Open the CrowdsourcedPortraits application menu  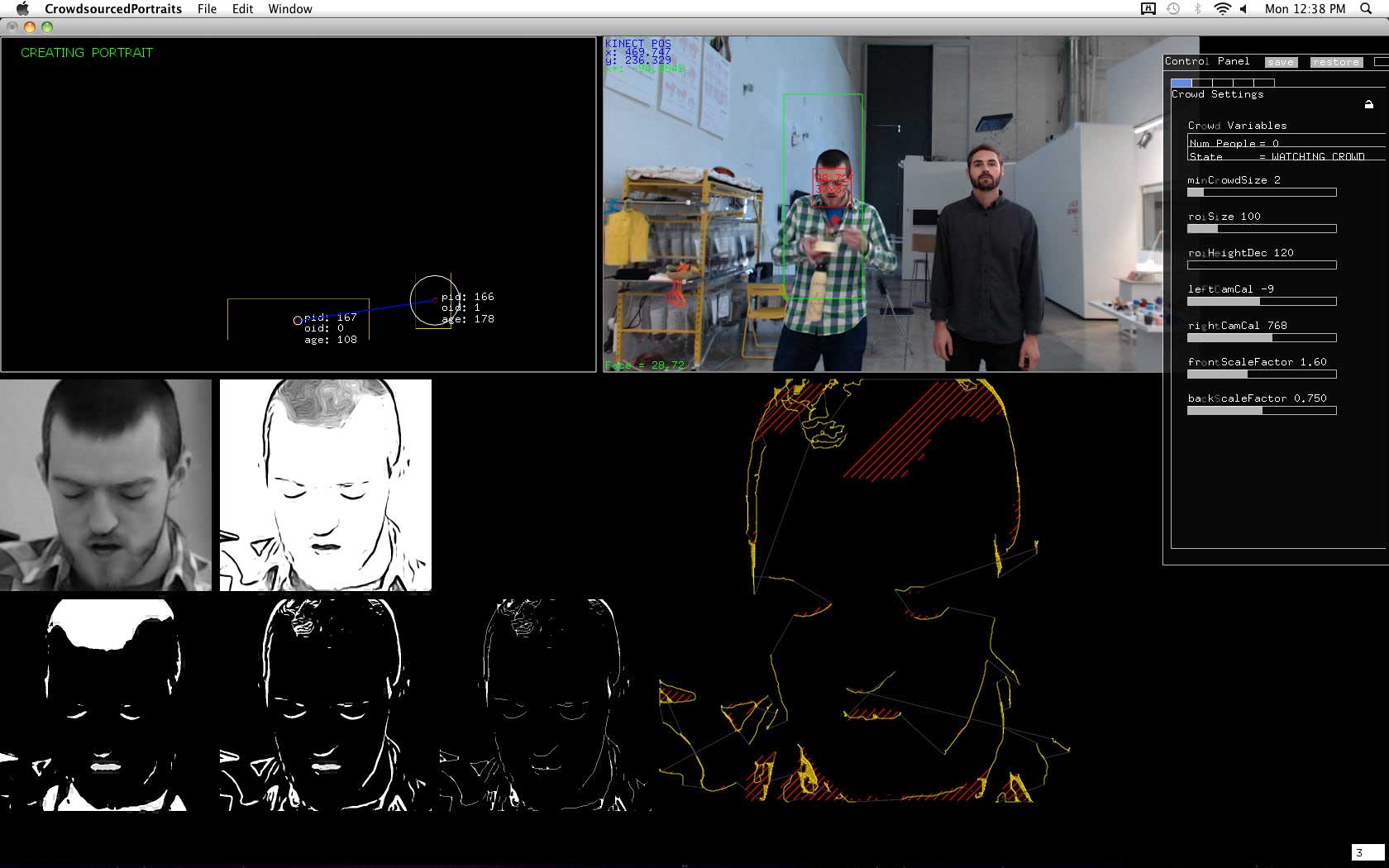(x=113, y=8)
